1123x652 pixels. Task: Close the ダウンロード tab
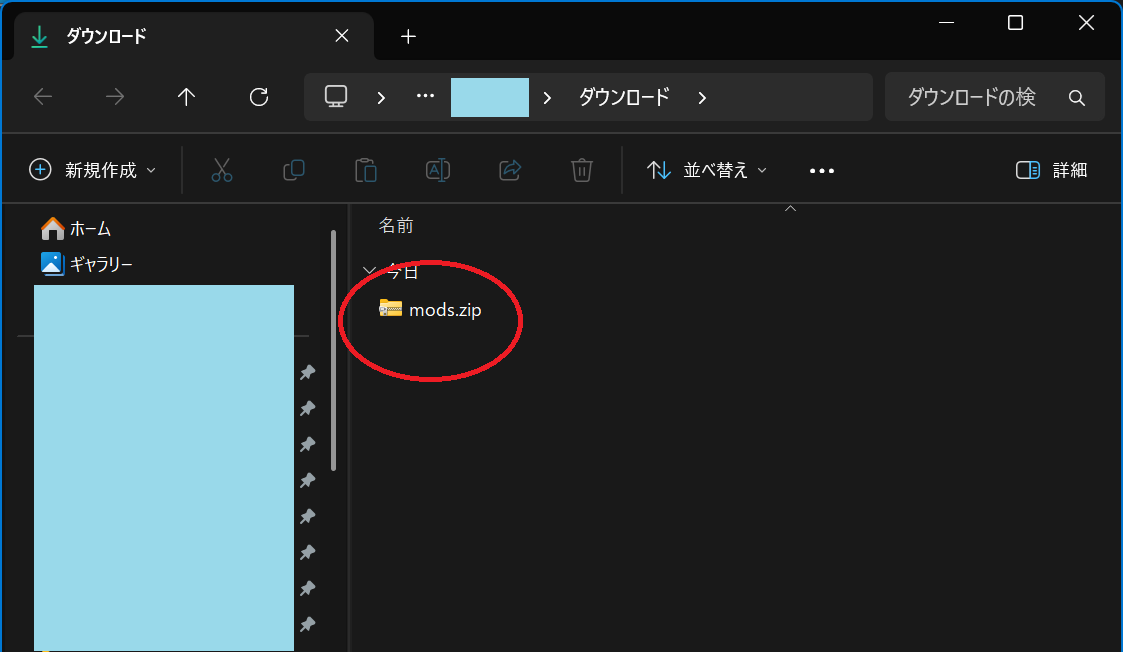[342, 36]
